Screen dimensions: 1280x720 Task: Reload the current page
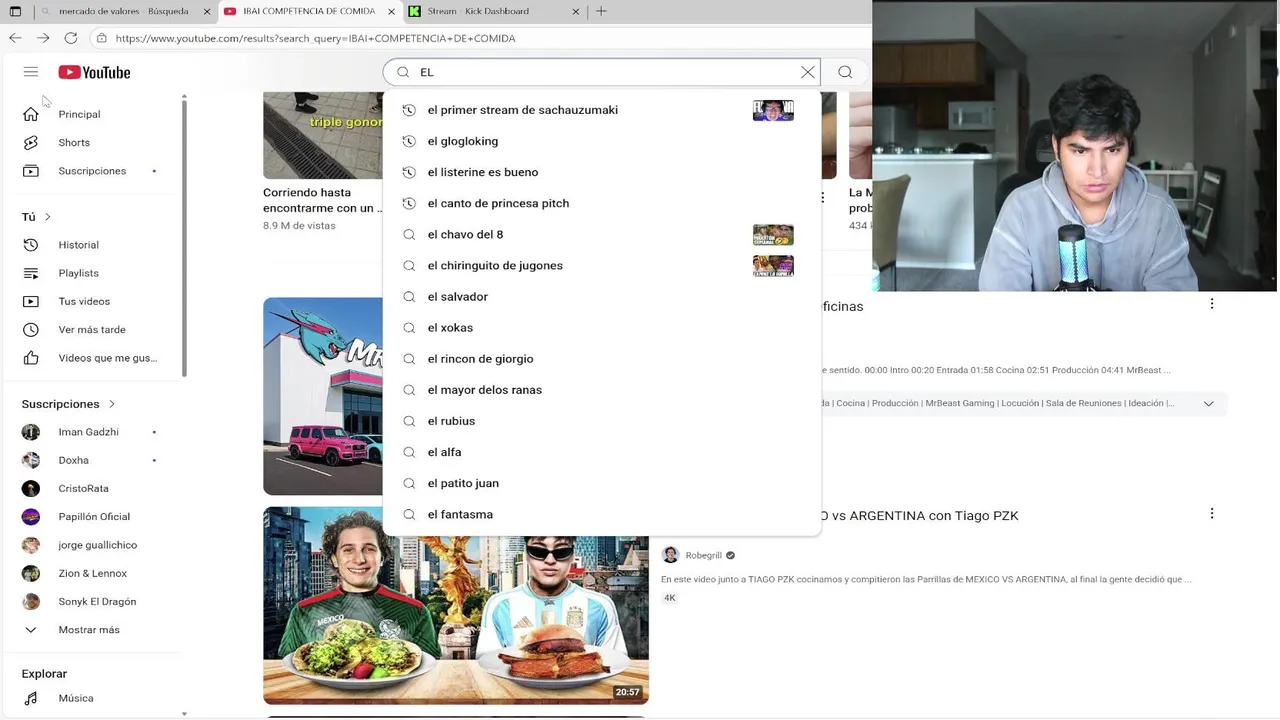[x=71, y=38]
